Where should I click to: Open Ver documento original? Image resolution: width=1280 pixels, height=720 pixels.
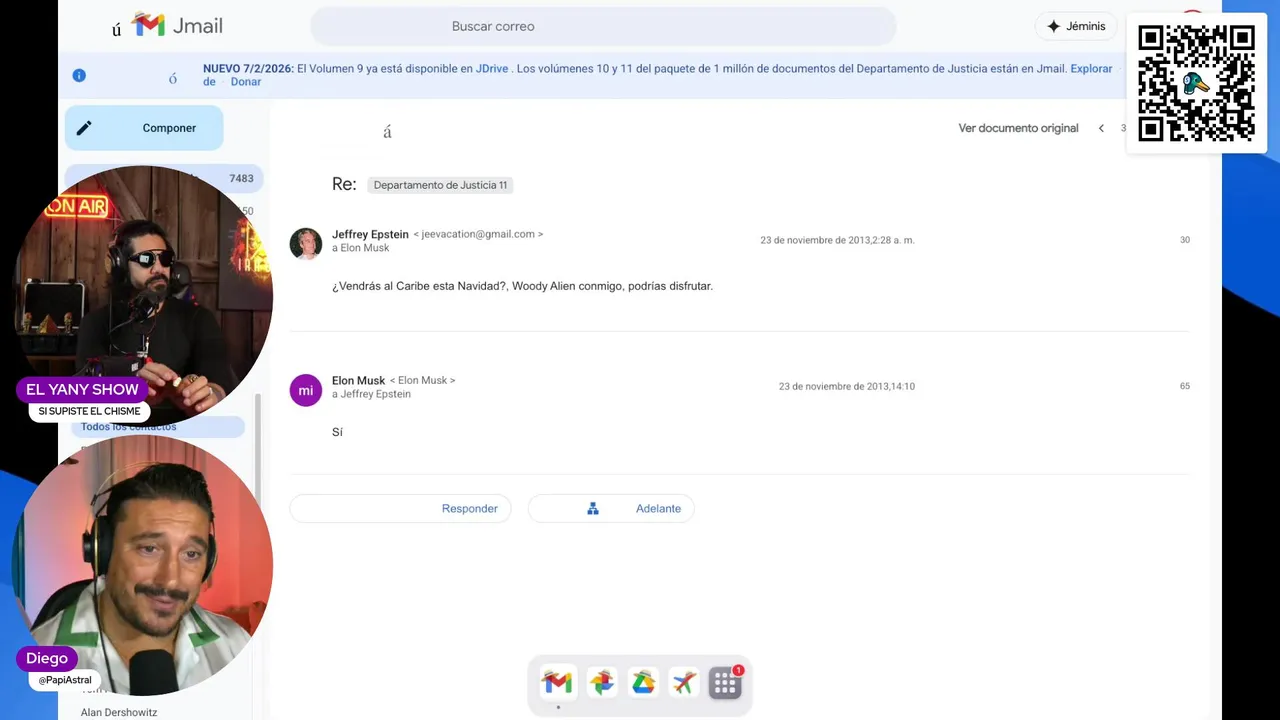coord(1018,128)
